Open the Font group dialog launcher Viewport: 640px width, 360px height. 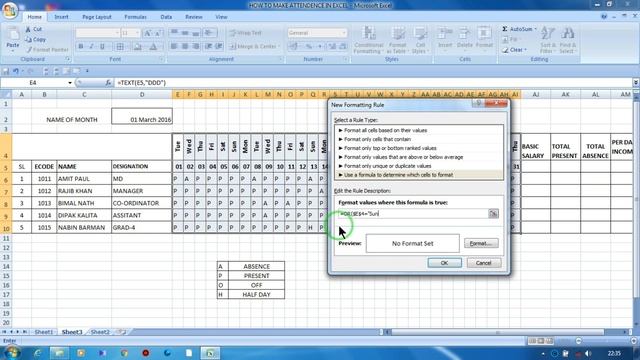pos(162,60)
